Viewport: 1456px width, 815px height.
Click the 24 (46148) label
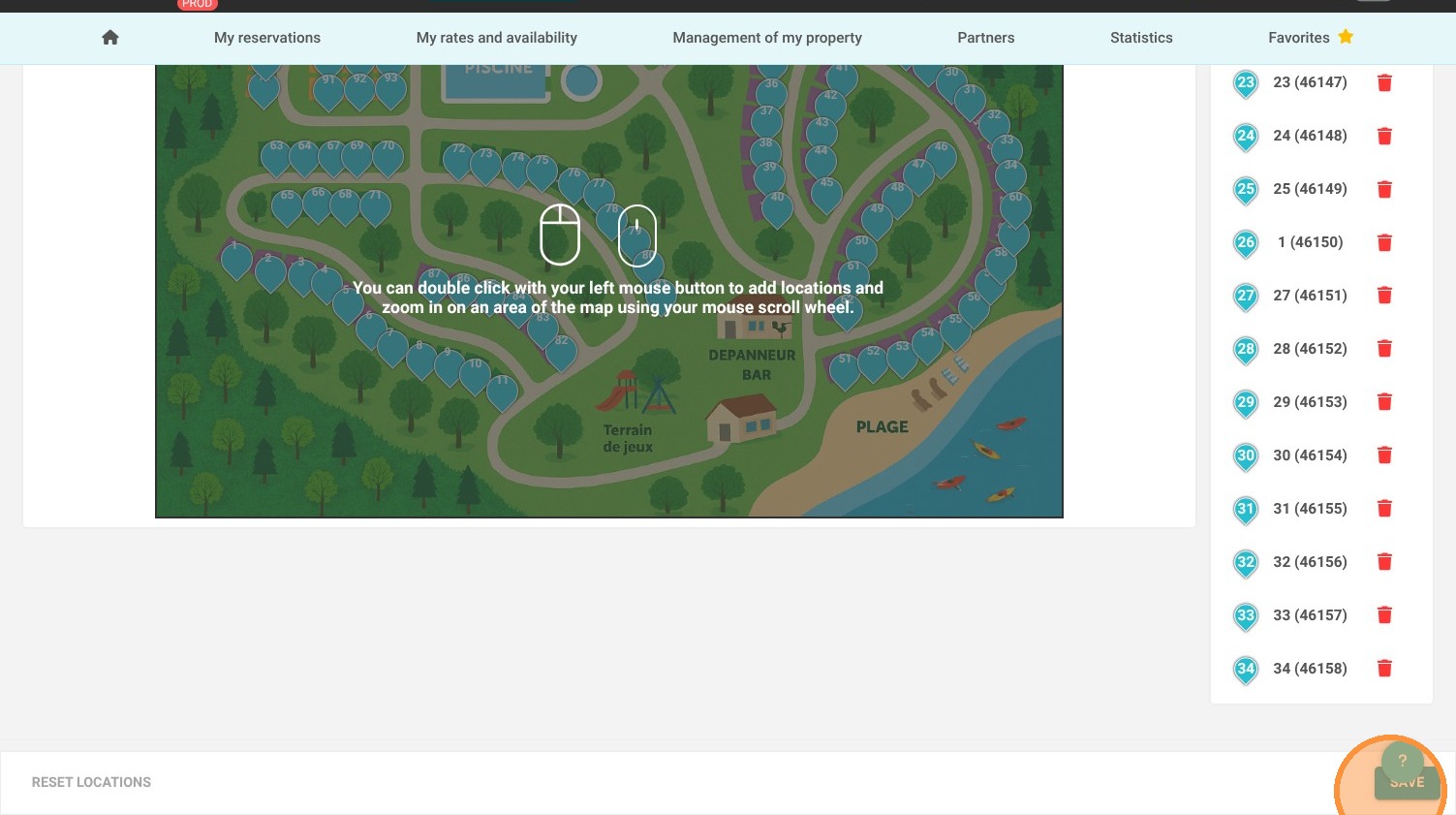click(x=1310, y=136)
